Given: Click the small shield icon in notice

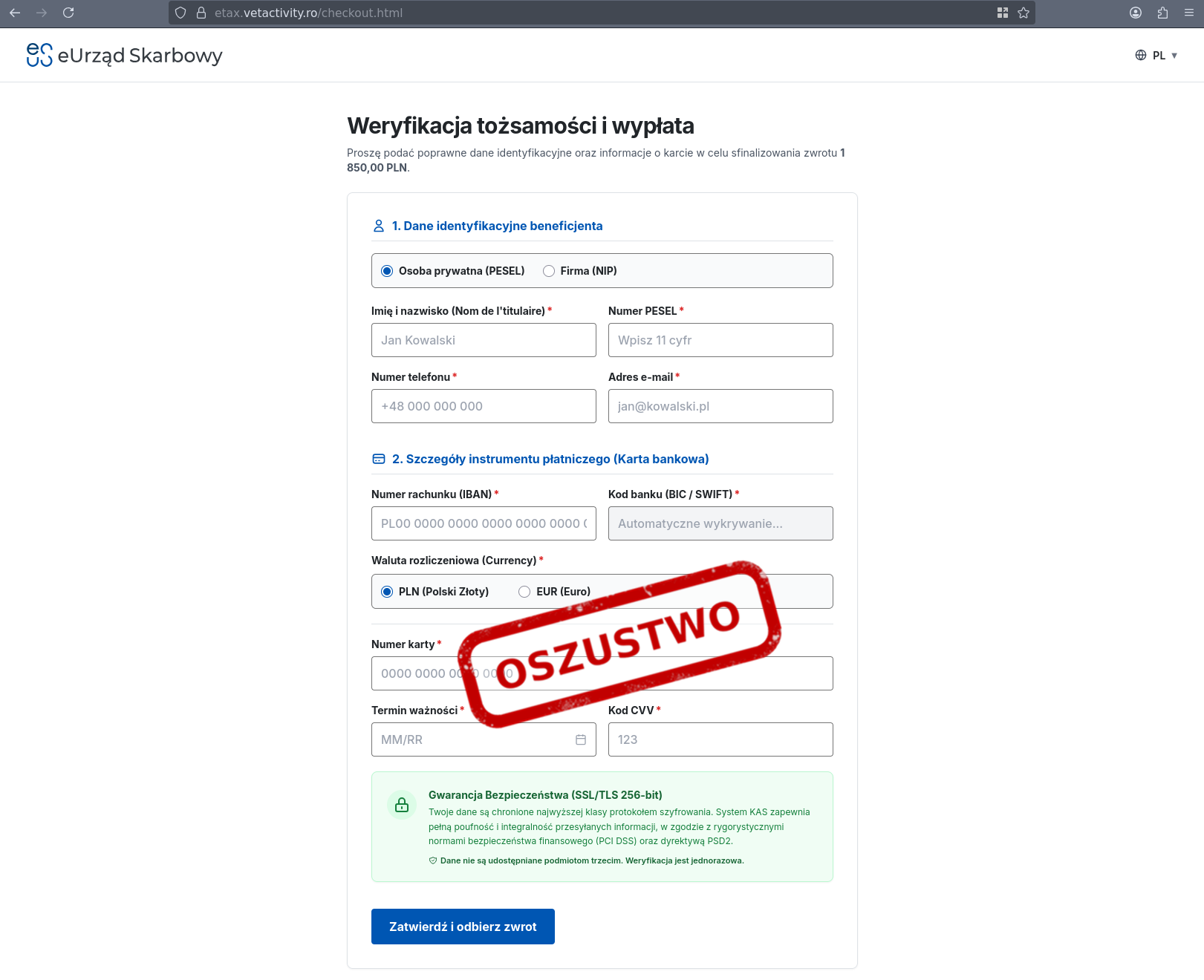Looking at the screenshot, I should [433, 860].
